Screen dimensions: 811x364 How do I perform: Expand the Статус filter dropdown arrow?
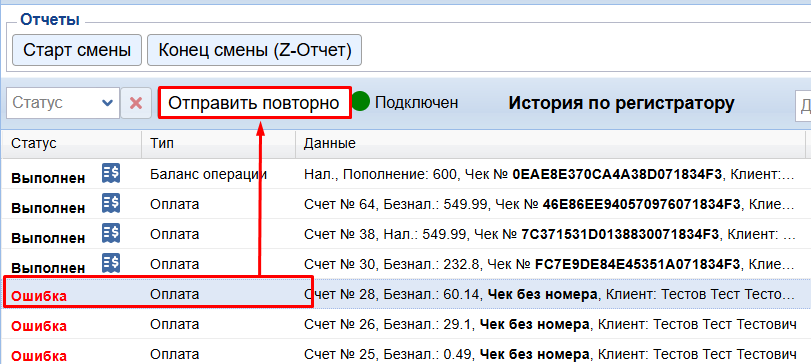coord(108,103)
